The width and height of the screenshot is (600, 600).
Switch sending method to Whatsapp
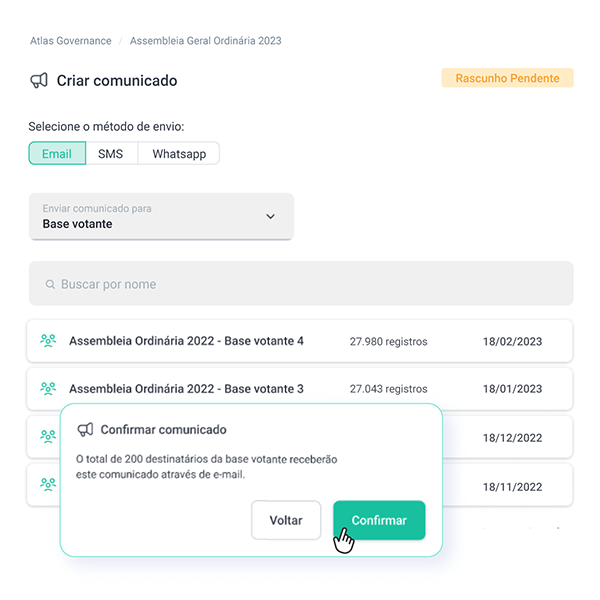[x=179, y=154]
